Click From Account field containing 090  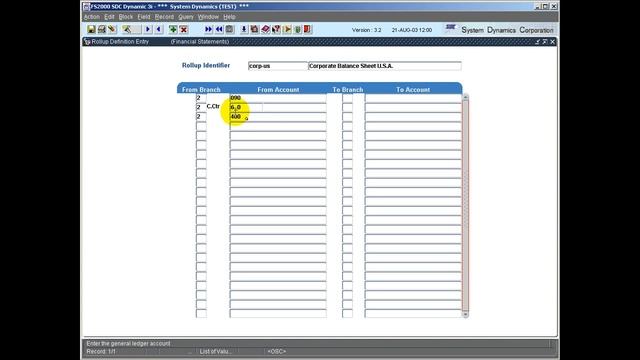coord(278,98)
